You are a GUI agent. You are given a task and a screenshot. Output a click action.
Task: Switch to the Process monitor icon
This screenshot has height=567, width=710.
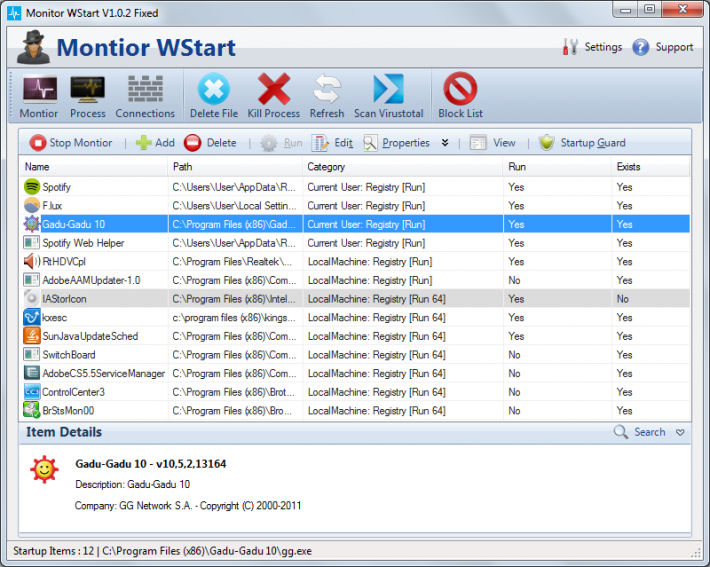87,89
